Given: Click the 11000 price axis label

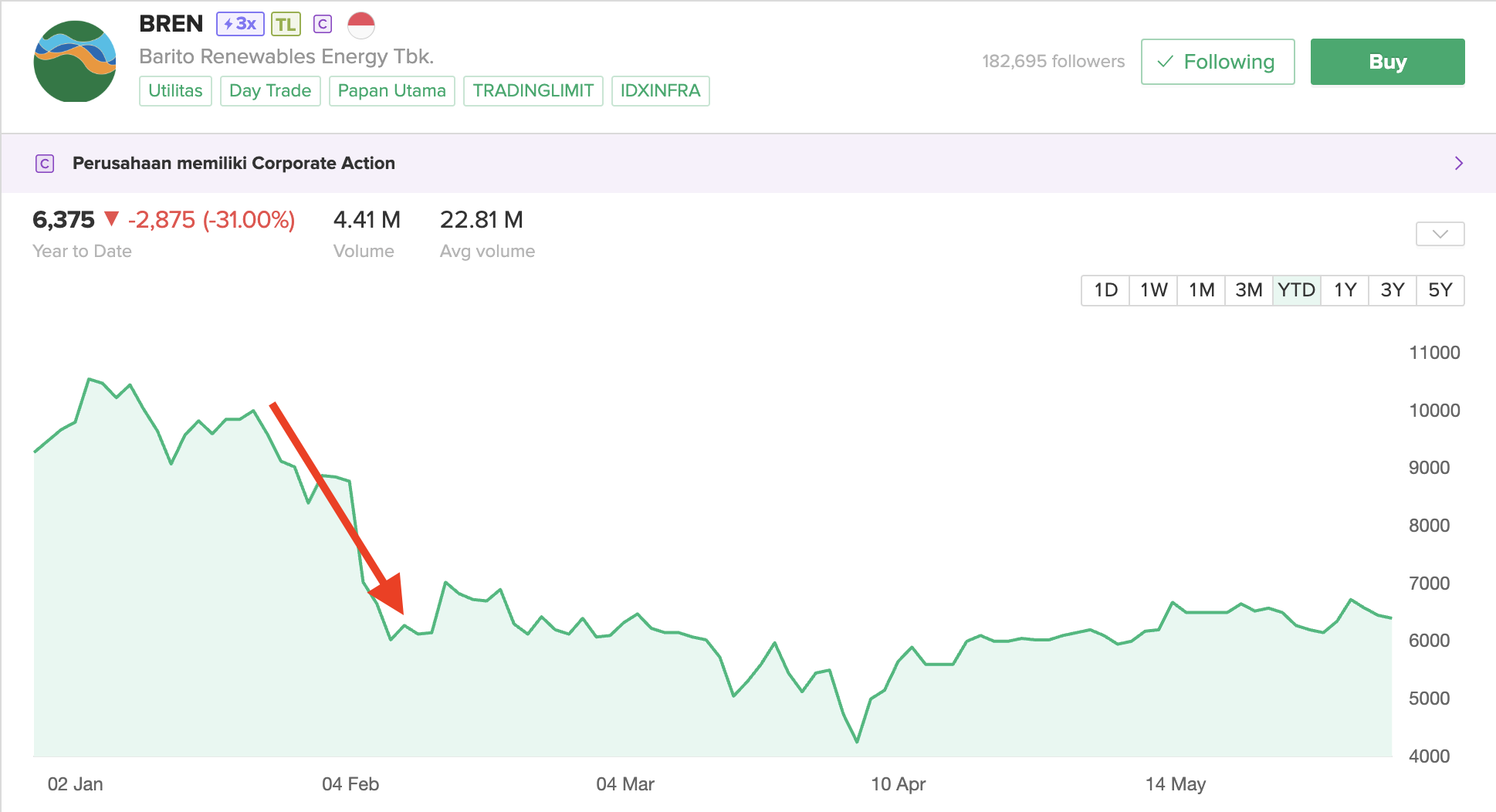Looking at the screenshot, I should click(1434, 353).
